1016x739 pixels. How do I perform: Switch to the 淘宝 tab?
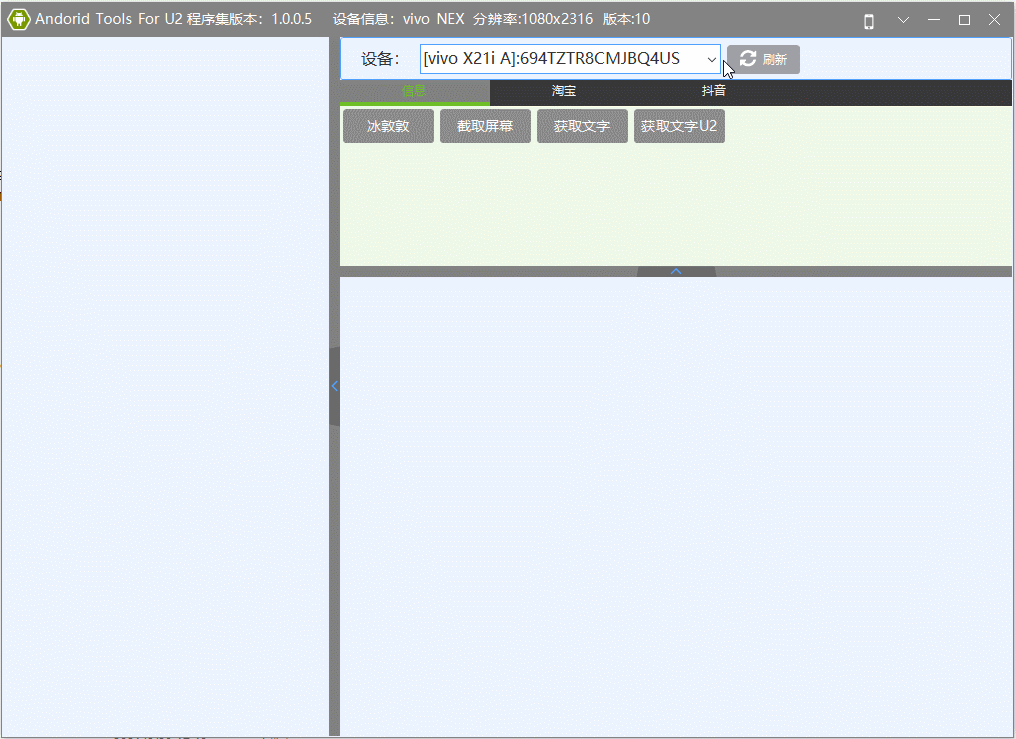tap(564, 91)
